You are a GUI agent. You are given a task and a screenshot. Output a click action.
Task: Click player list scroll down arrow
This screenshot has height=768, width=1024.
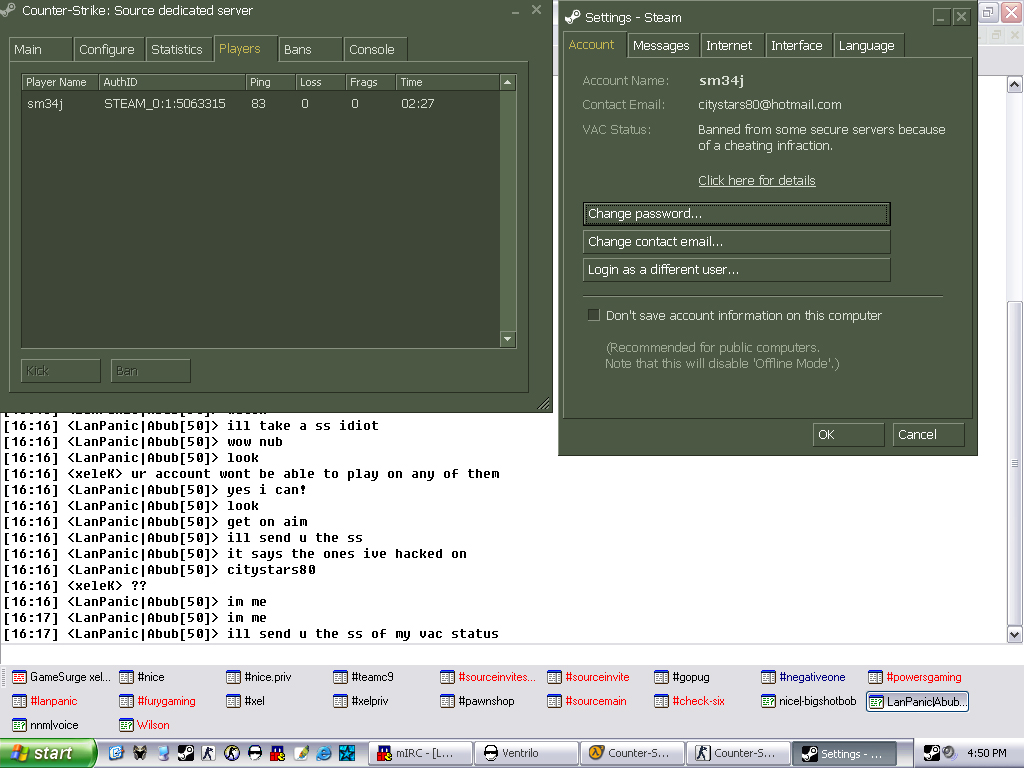[508, 339]
